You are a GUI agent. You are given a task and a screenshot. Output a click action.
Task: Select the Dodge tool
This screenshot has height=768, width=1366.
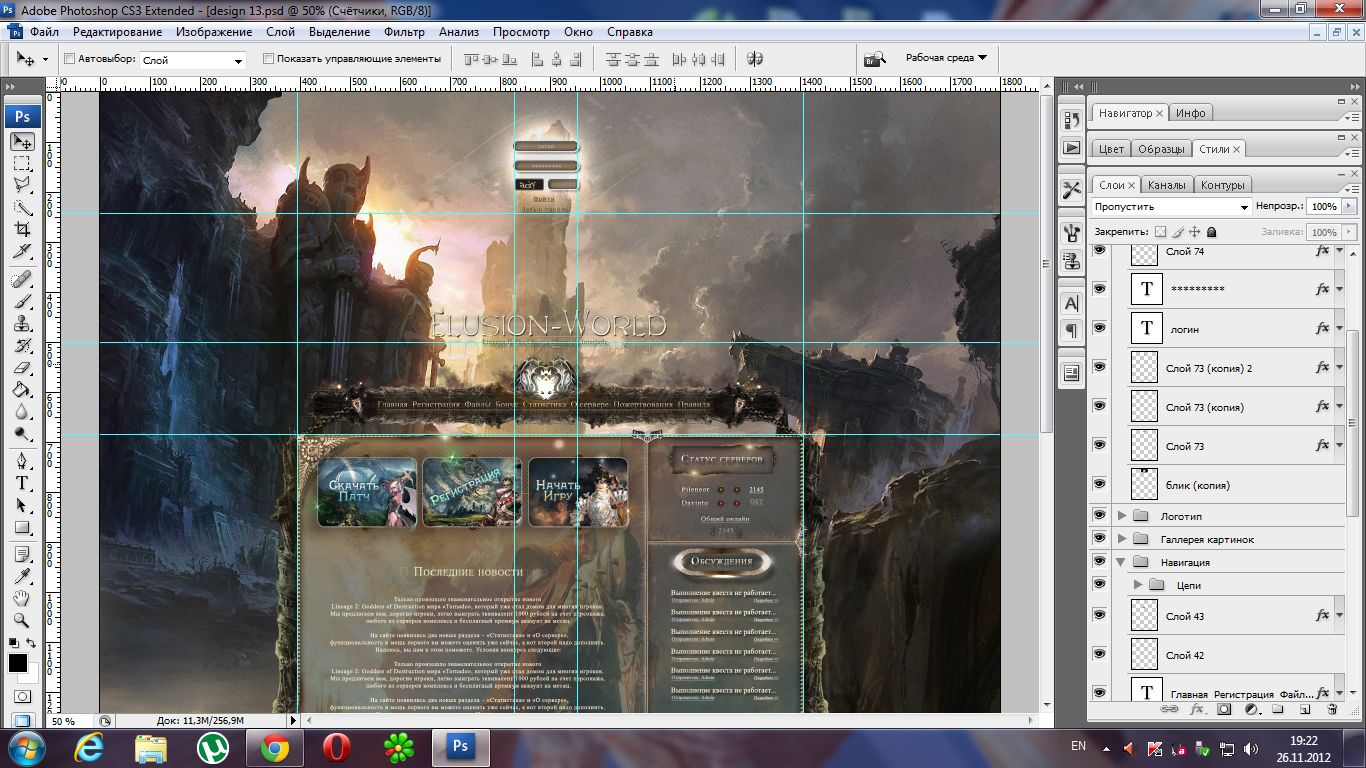pyautogui.click(x=22, y=433)
